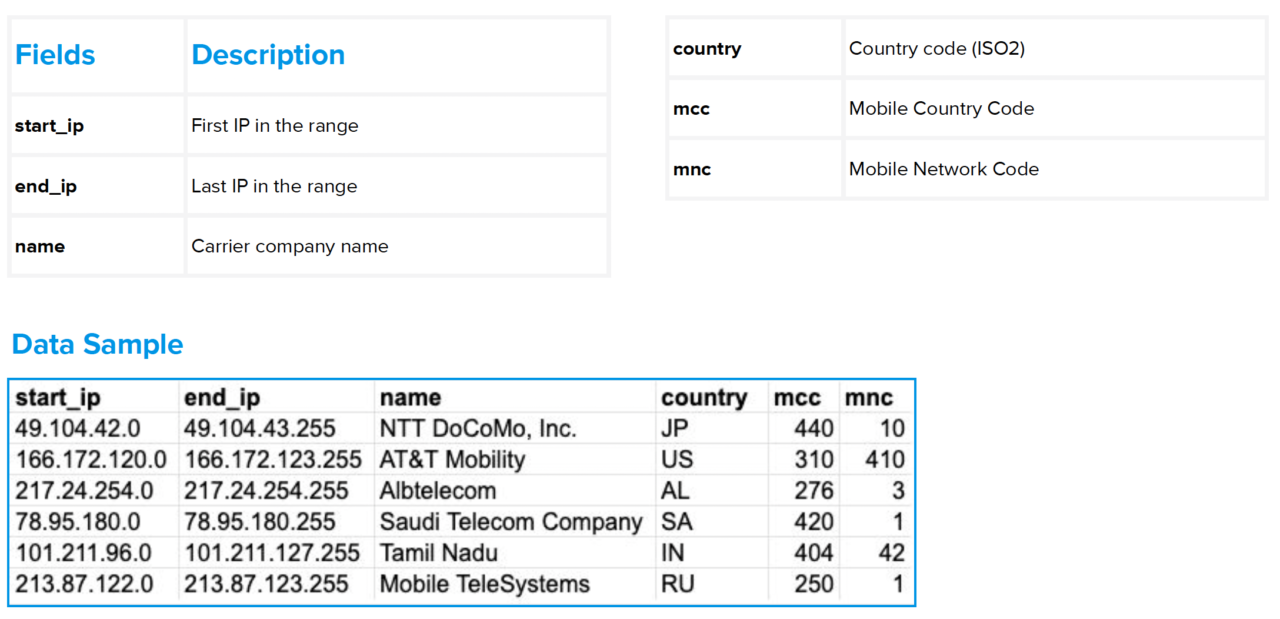
Task: Select 'Country code (ISO2)' description cell
Action: click(x=936, y=48)
